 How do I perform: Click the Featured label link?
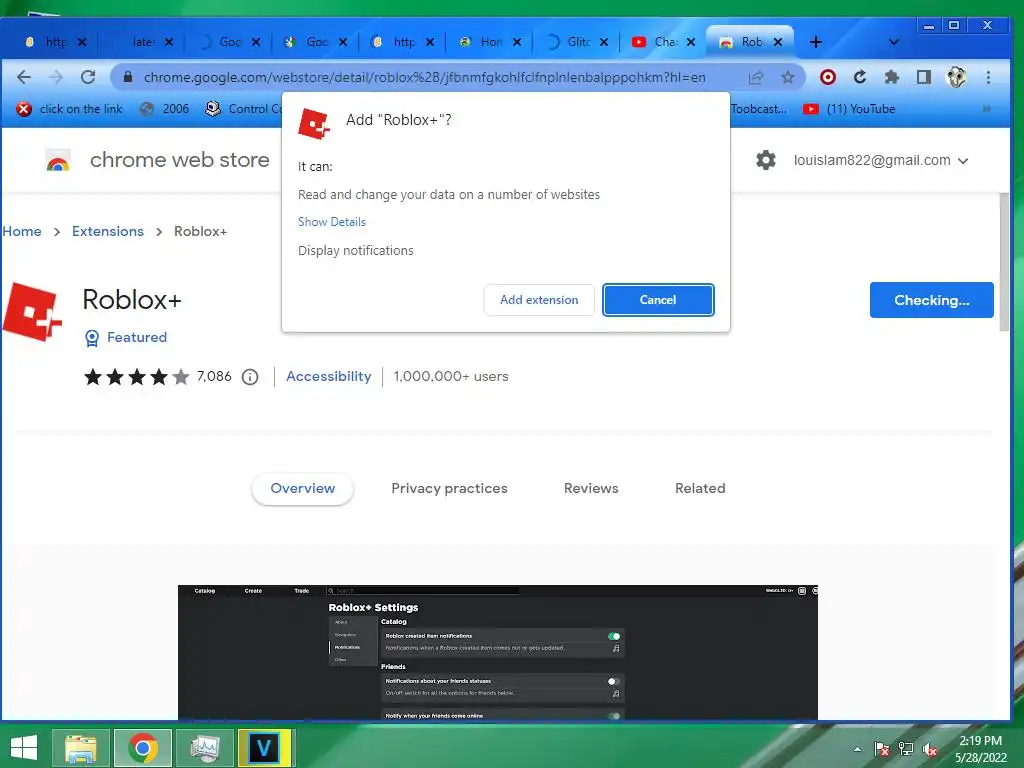tap(137, 338)
